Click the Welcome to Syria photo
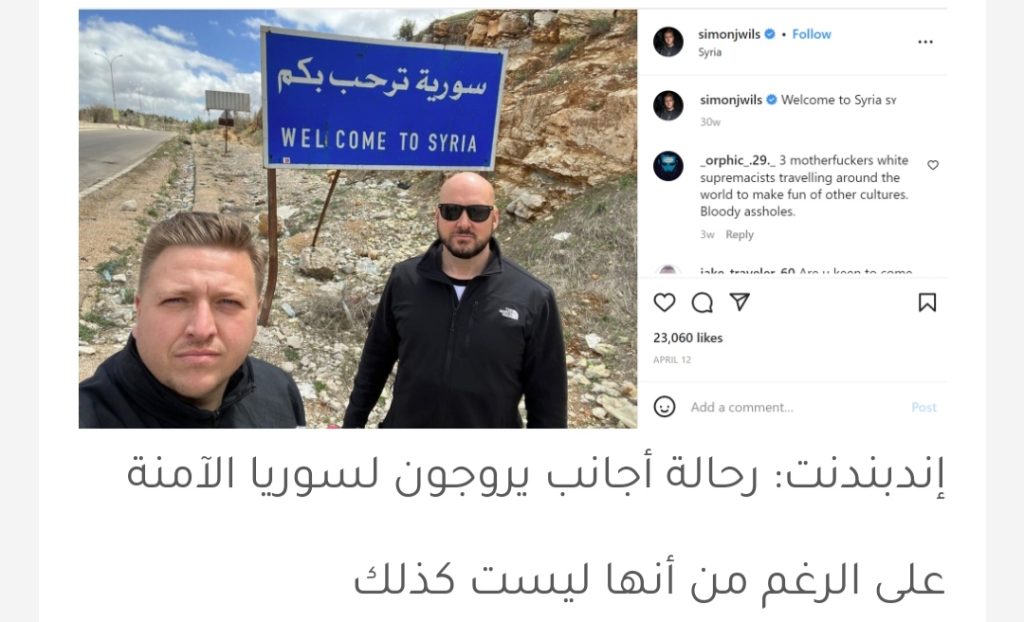This screenshot has height=622, width=1024. click(358, 219)
